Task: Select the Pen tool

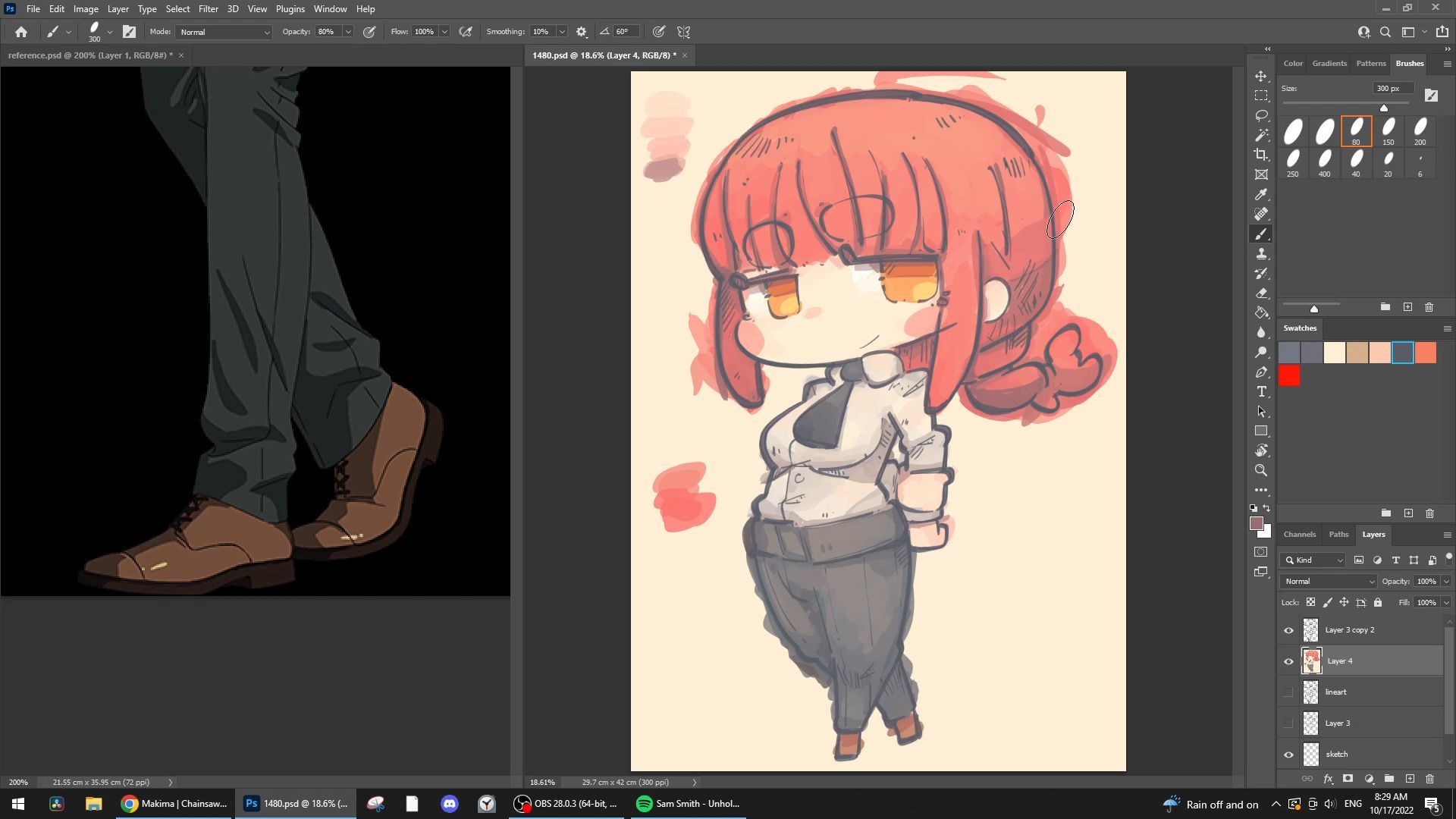Action: click(1261, 372)
